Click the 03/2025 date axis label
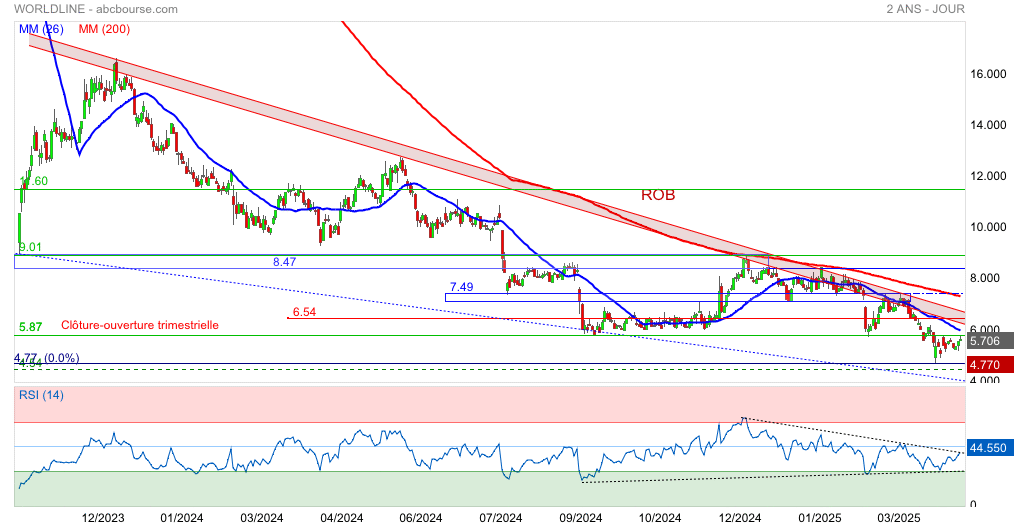The image size is (1014, 528). point(899,518)
